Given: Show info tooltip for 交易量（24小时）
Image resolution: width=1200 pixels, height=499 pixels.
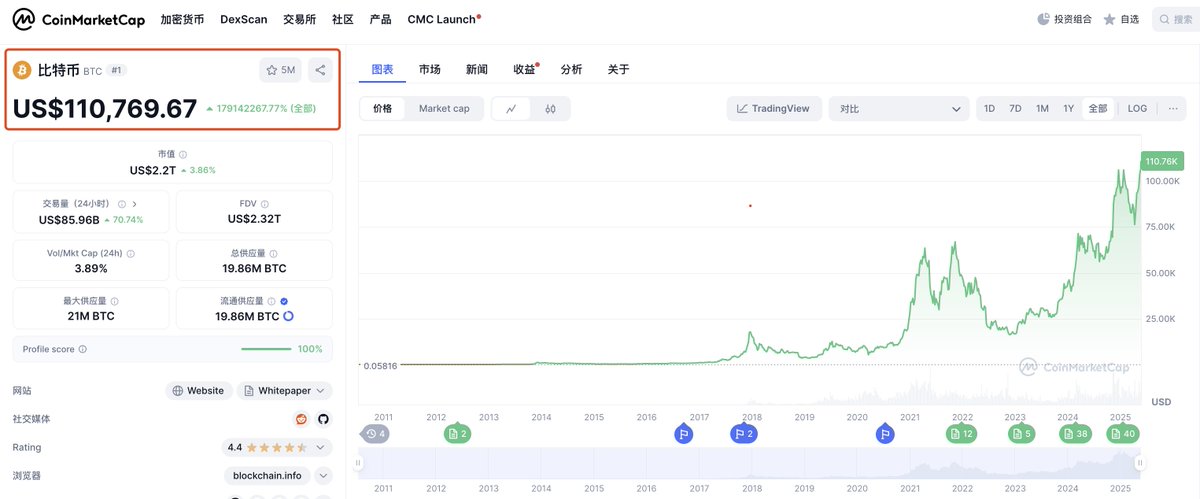Looking at the screenshot, I should pyautogui.click(x=122, y=203).
